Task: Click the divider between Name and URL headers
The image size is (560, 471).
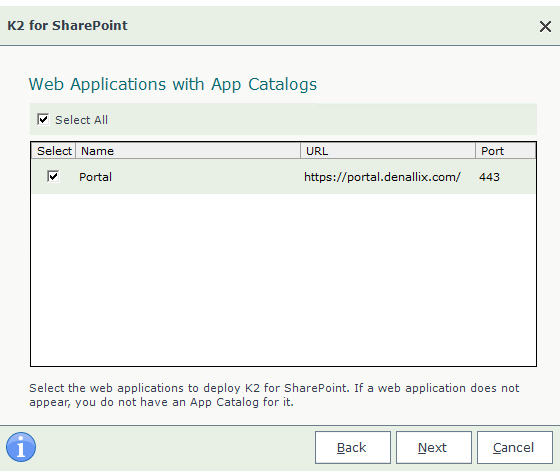Action: click(300, 151)
